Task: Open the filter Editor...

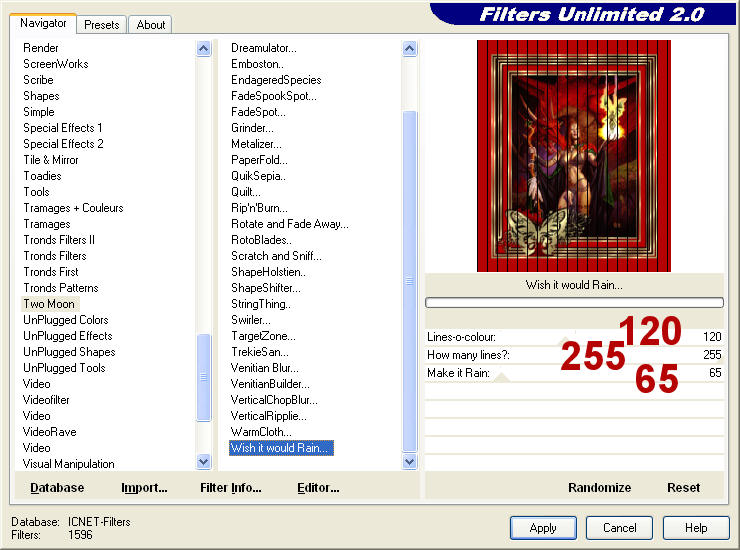Action: click(318, 488)
